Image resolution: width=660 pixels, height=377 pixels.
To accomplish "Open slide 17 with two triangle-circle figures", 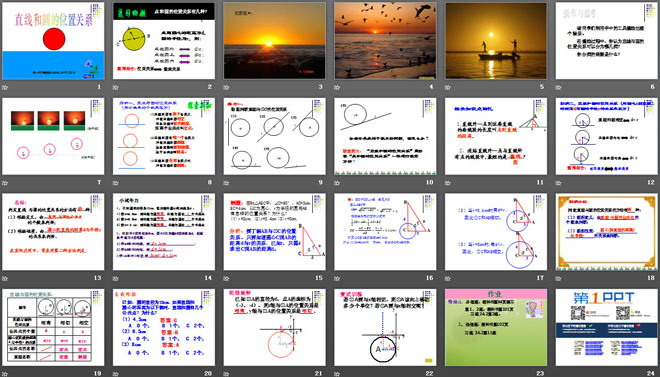I will 496,232.
